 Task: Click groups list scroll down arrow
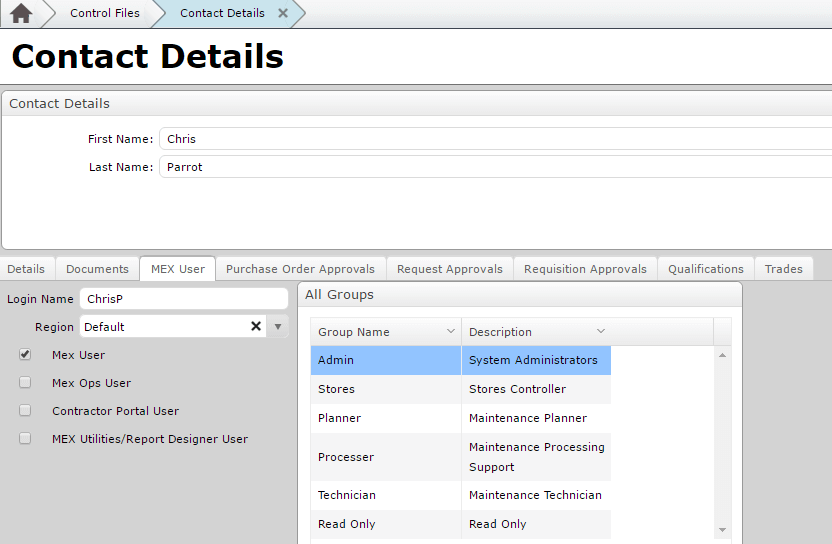click(x=722, y=530)
